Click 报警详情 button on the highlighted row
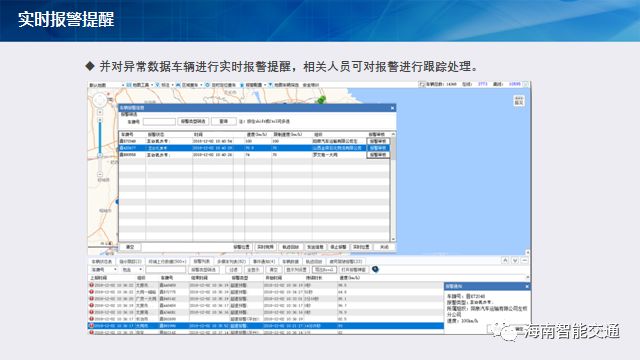Viewport: 640px width, 360px height. click(378, 148)
